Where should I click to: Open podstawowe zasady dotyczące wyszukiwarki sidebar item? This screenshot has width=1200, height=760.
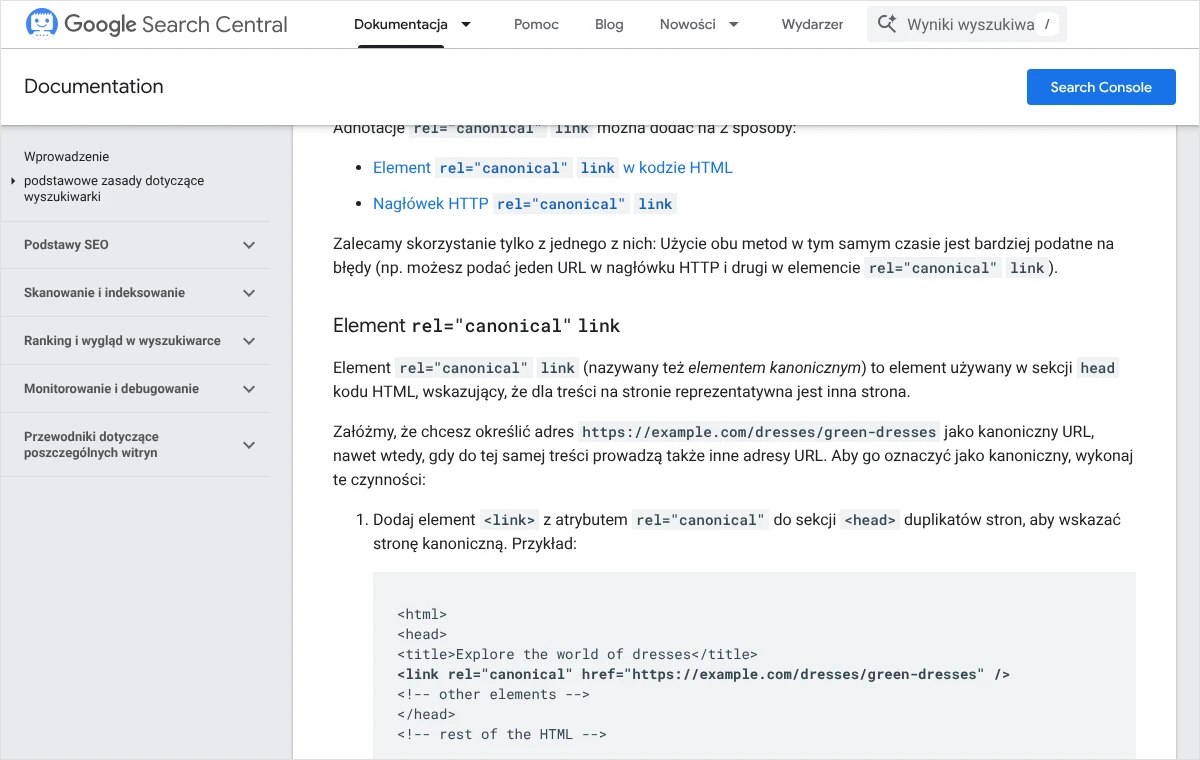coord(114,189)
